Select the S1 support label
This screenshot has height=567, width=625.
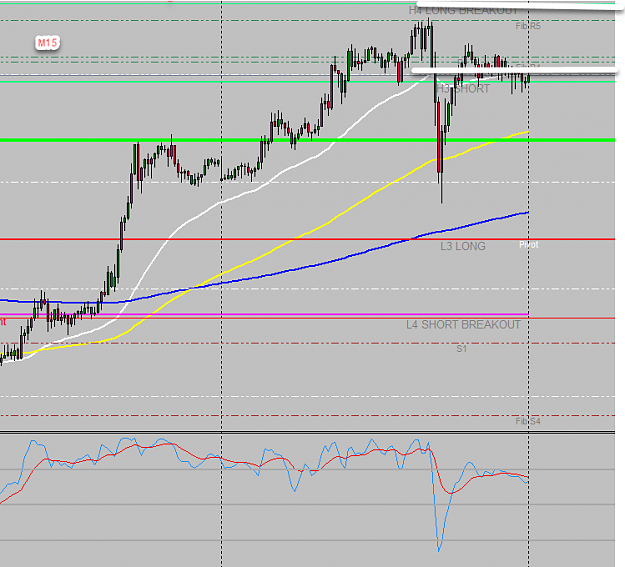[462, 349]
